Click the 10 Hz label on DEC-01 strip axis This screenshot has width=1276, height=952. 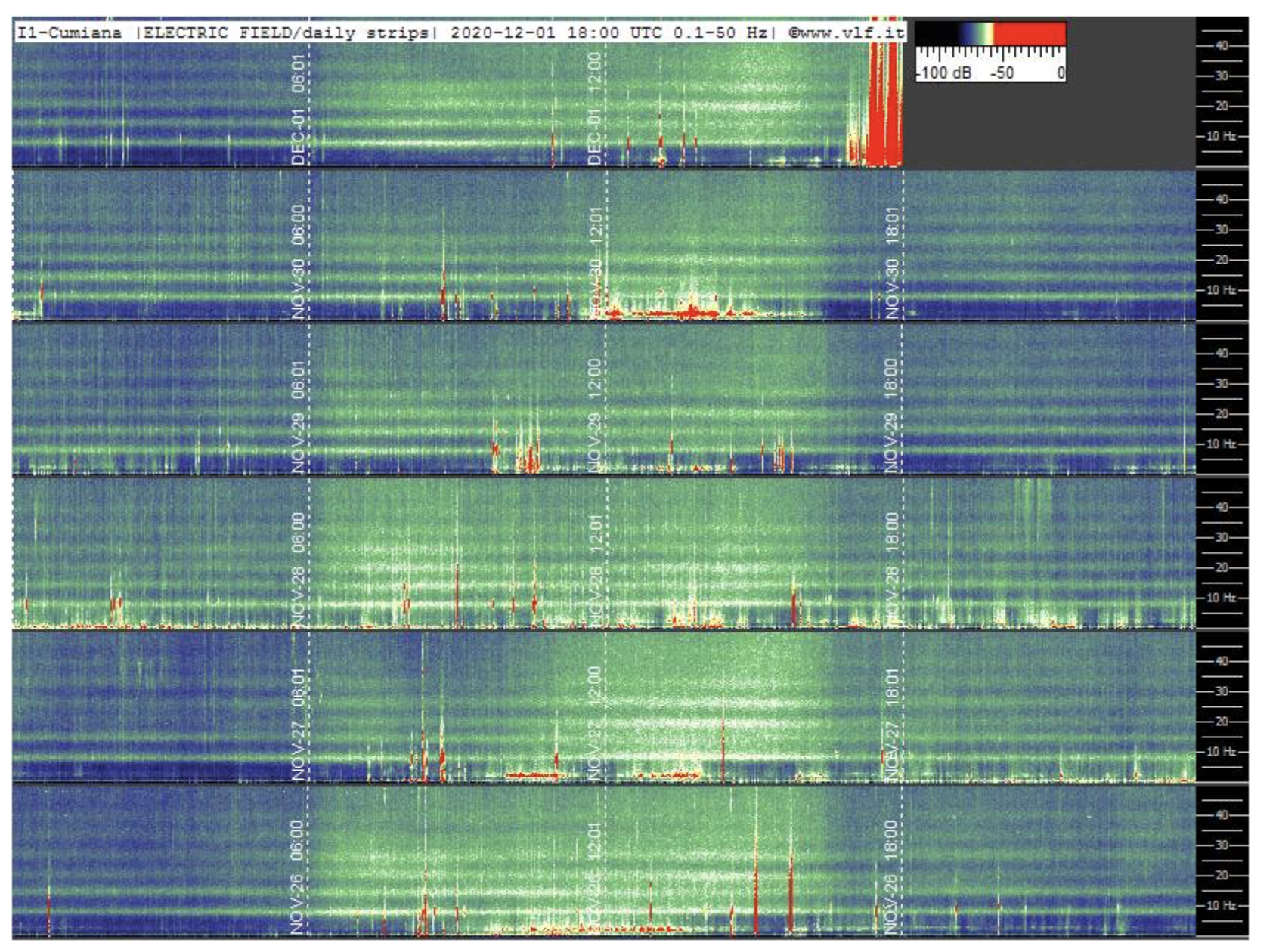click(x=1221, y=136)
